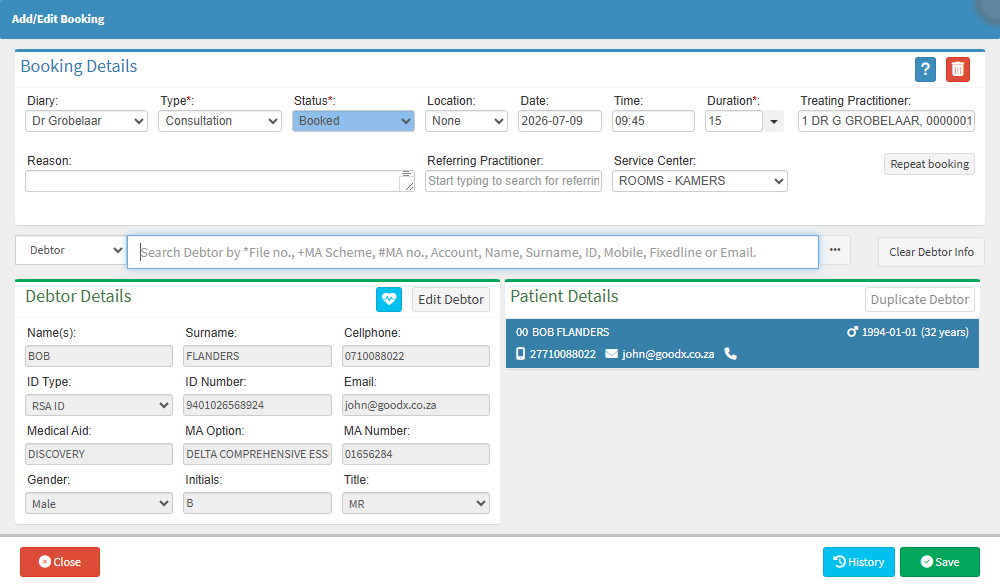Click the Search Debtor input field
The width and height of the screenshot is (1000, 587).
[x=473, y=252]
